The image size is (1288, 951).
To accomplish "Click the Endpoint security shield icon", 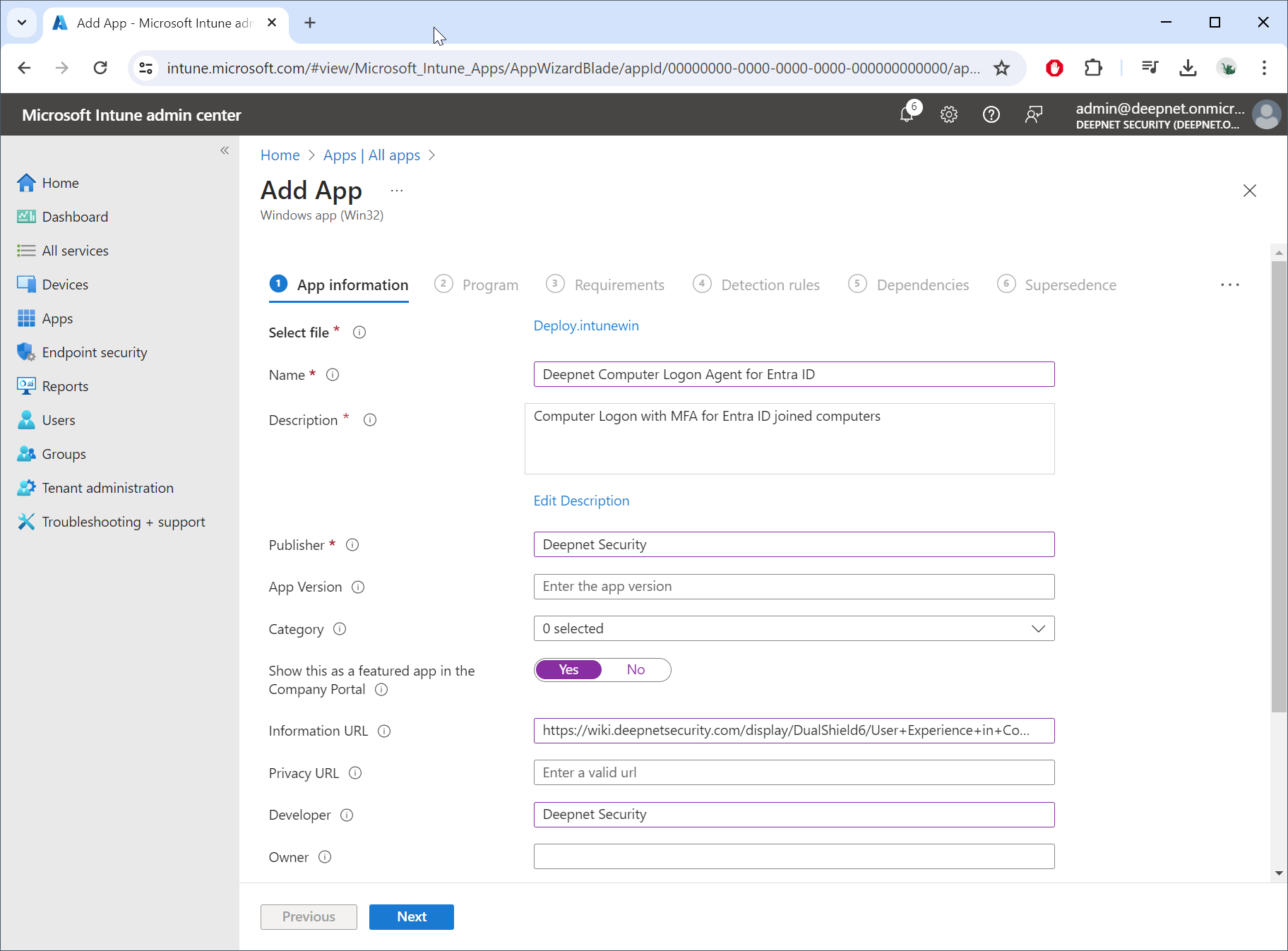I will (26, 352).
